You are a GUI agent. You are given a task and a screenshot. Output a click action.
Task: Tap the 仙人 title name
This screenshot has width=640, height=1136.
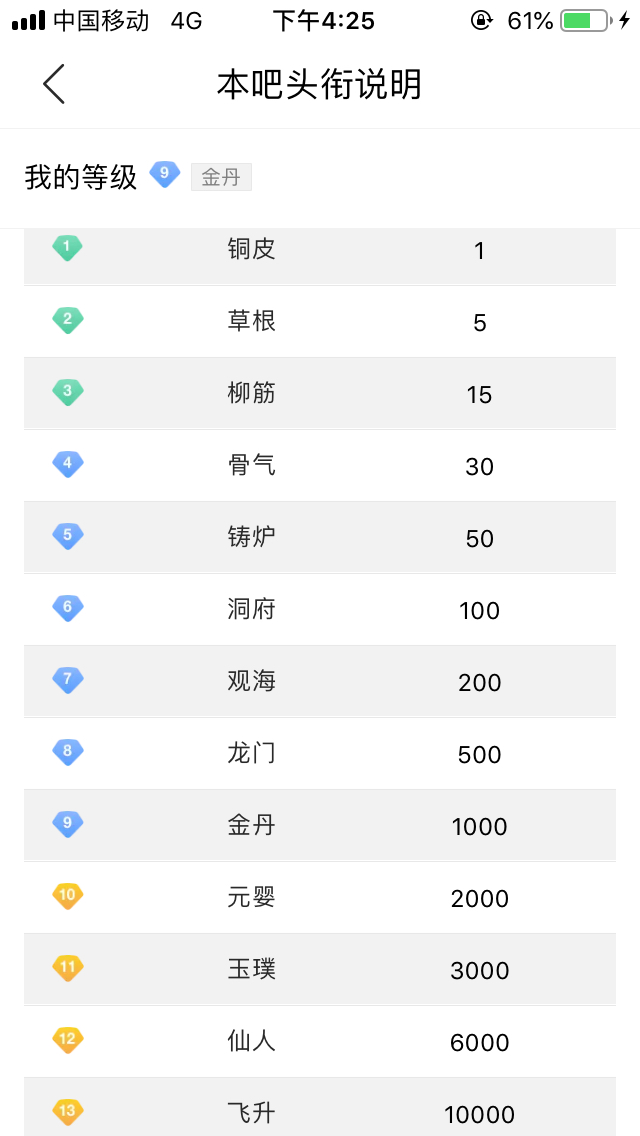point(252,1041)
